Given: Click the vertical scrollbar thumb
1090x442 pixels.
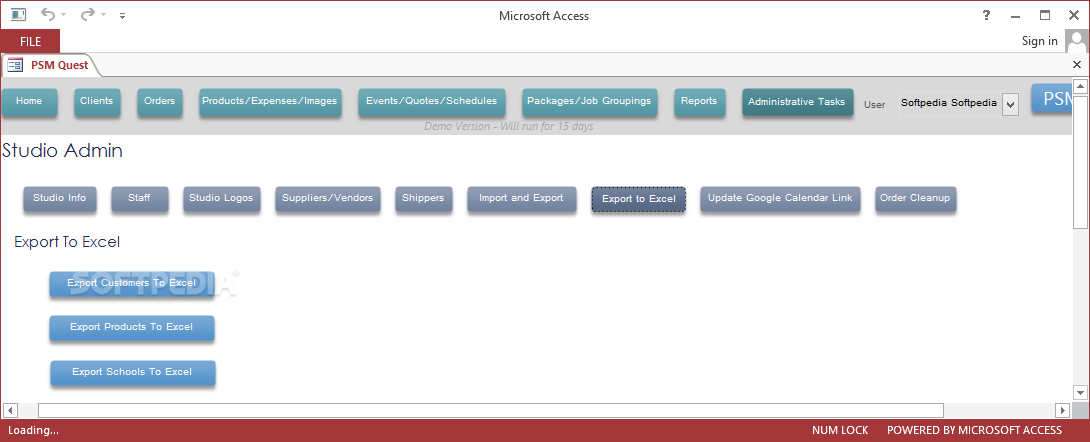Looking at the screenshot, I should pyautogui.click(x=1080, y=162).
